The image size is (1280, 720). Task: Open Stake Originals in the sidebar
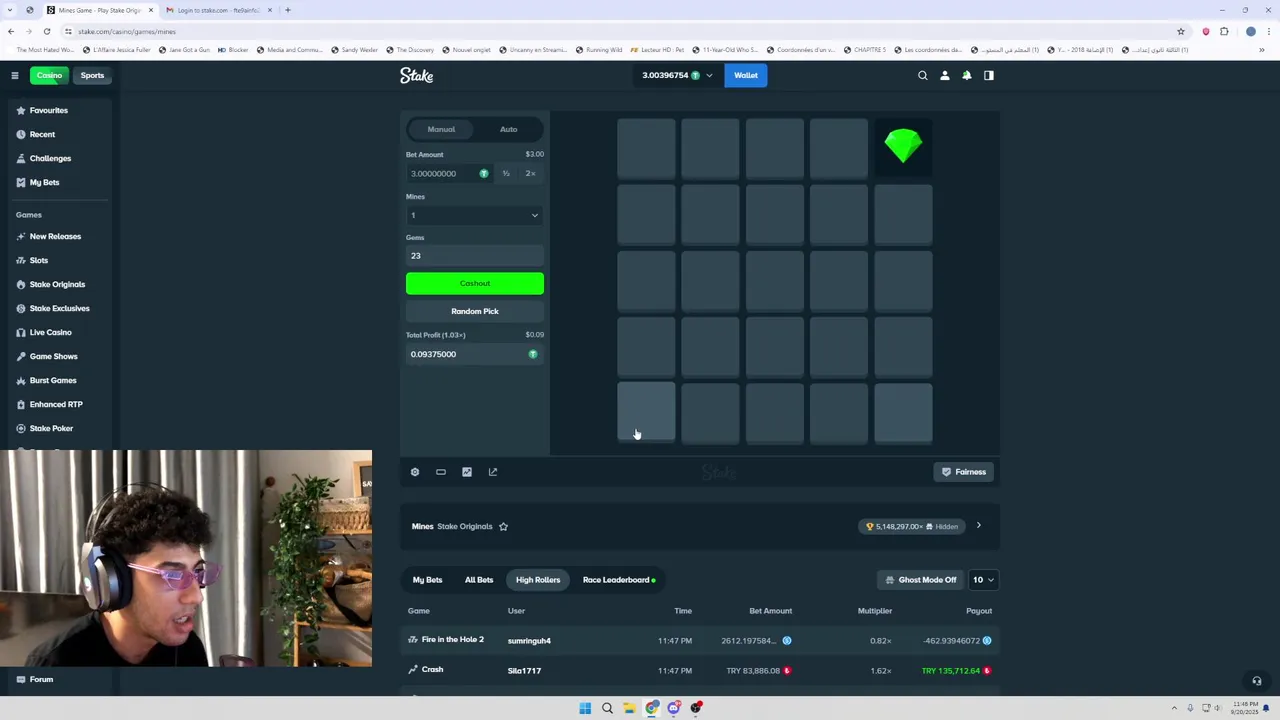pos(57,284)
